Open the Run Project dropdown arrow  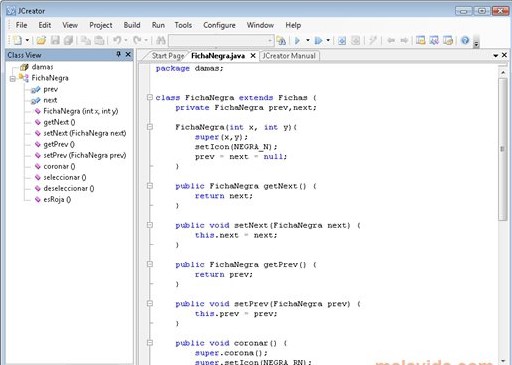[x=308, y=41]
